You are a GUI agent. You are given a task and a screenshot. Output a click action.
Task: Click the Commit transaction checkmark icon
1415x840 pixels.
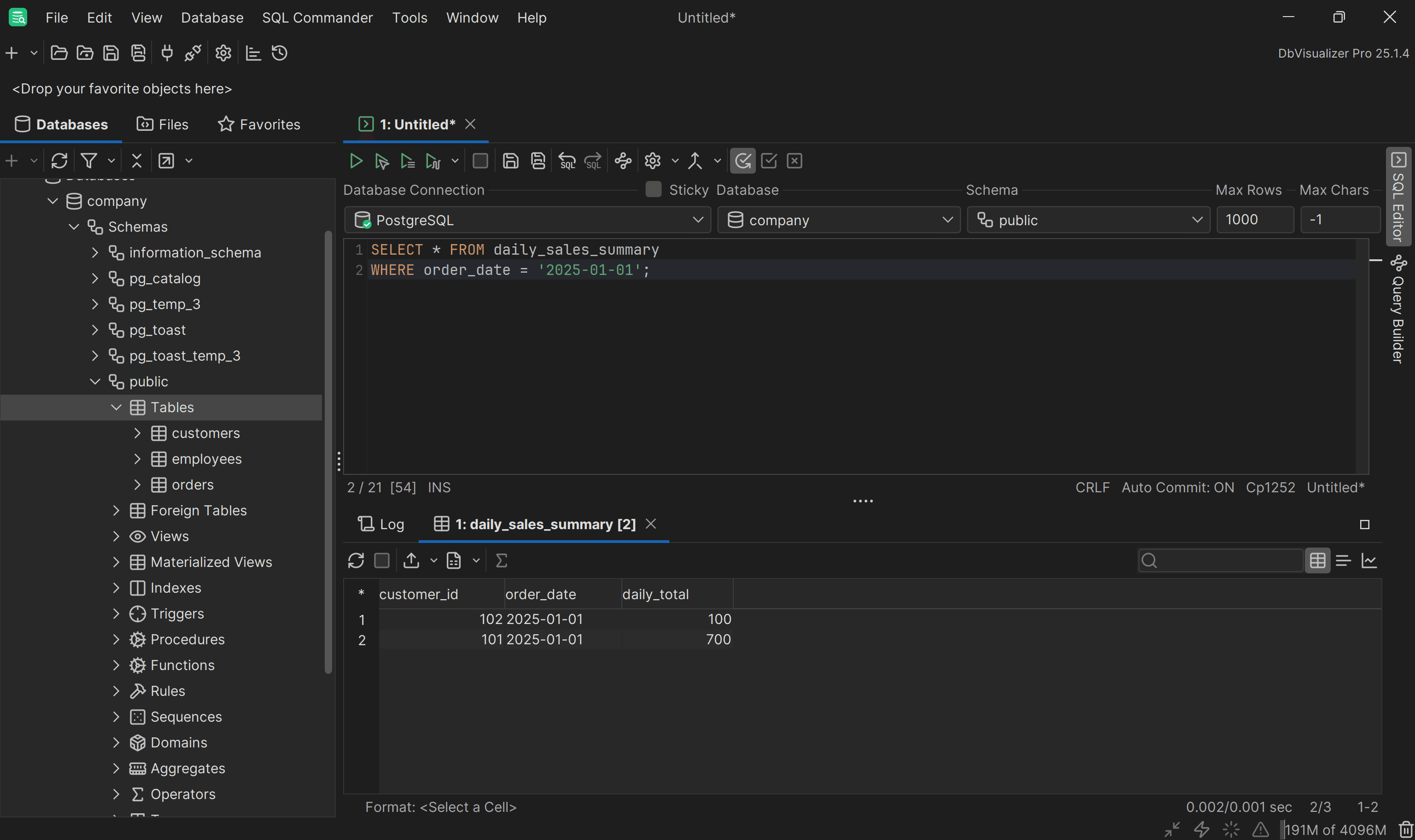point(769,161)
